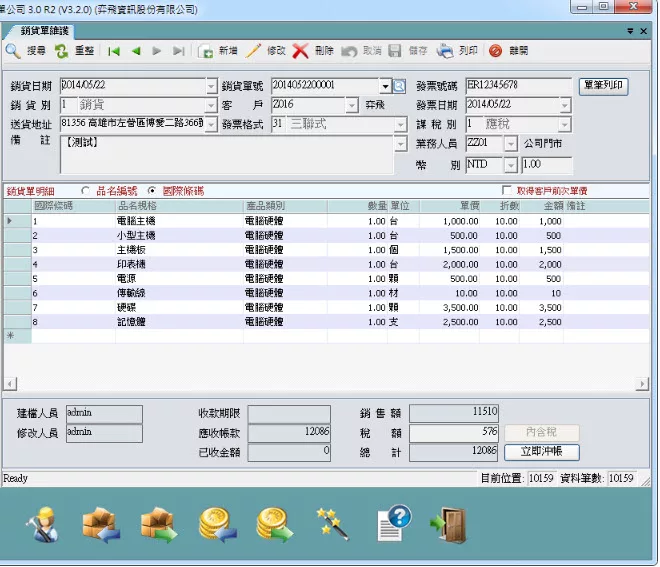Open the 銷貨日期 date dropdown
The image size is (660, 567).
tap(211, 86)
